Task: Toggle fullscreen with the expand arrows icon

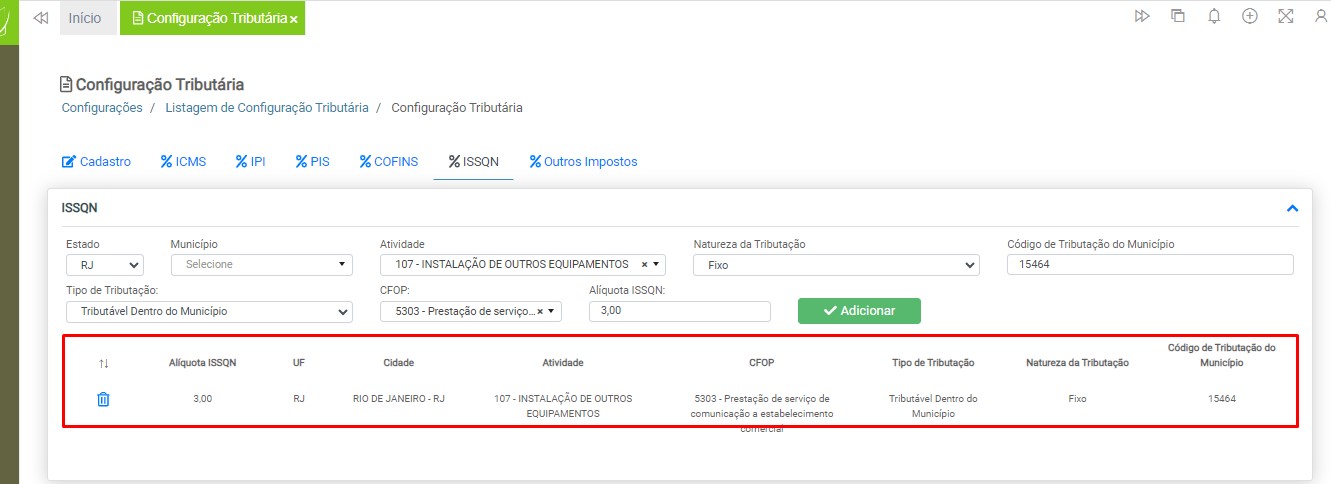Action: pyautogui.click(x=1286, y=17)
